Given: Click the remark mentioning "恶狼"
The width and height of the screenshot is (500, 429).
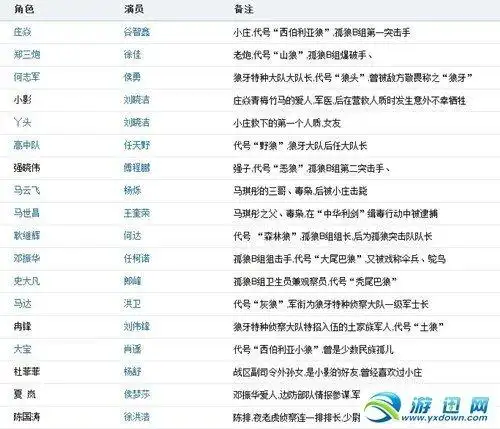Looking at the screenshot, I should click(312, 168).
